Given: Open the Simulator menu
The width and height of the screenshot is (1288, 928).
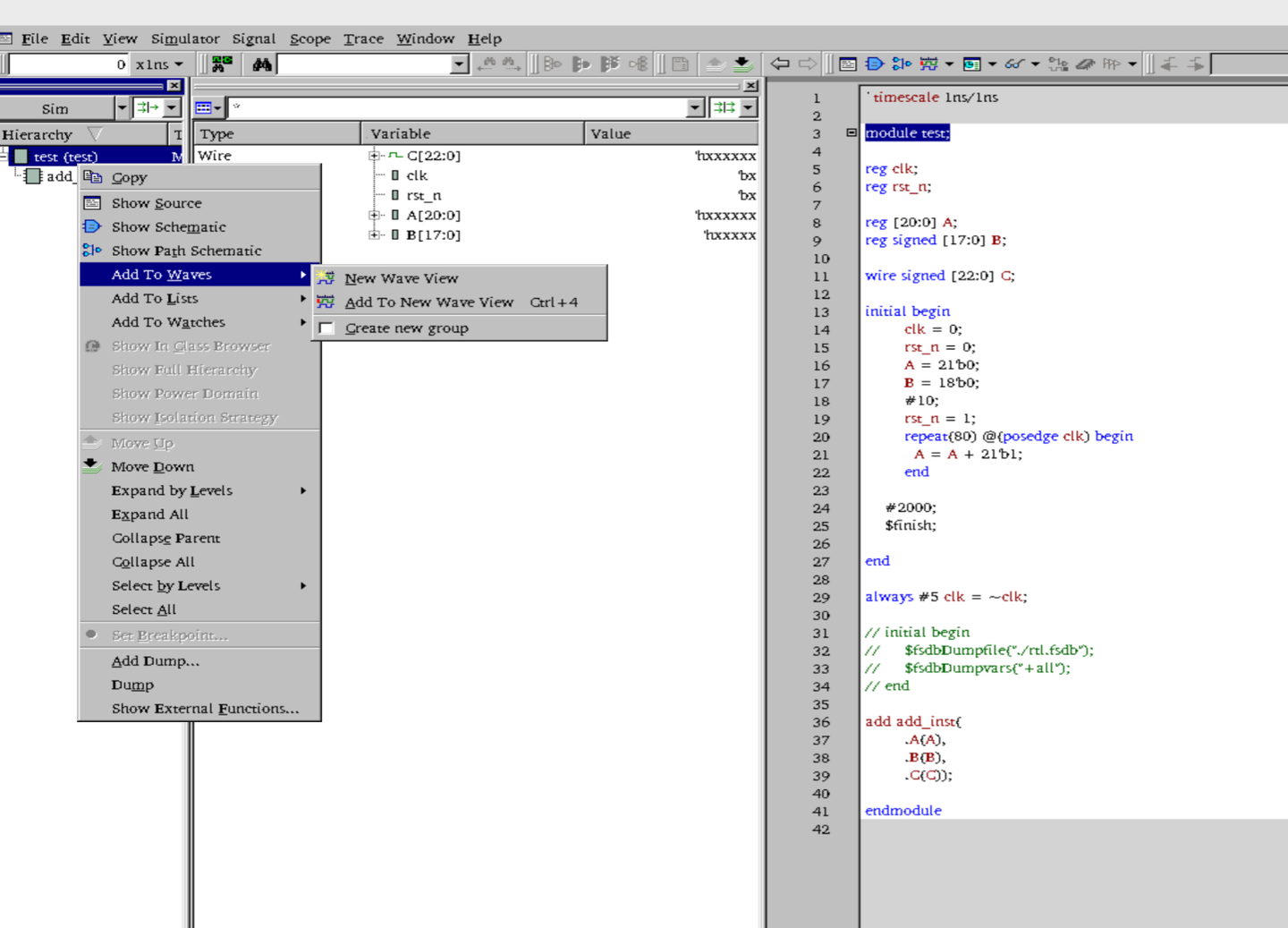Looking at the screenshot, I should coord(184,38).
